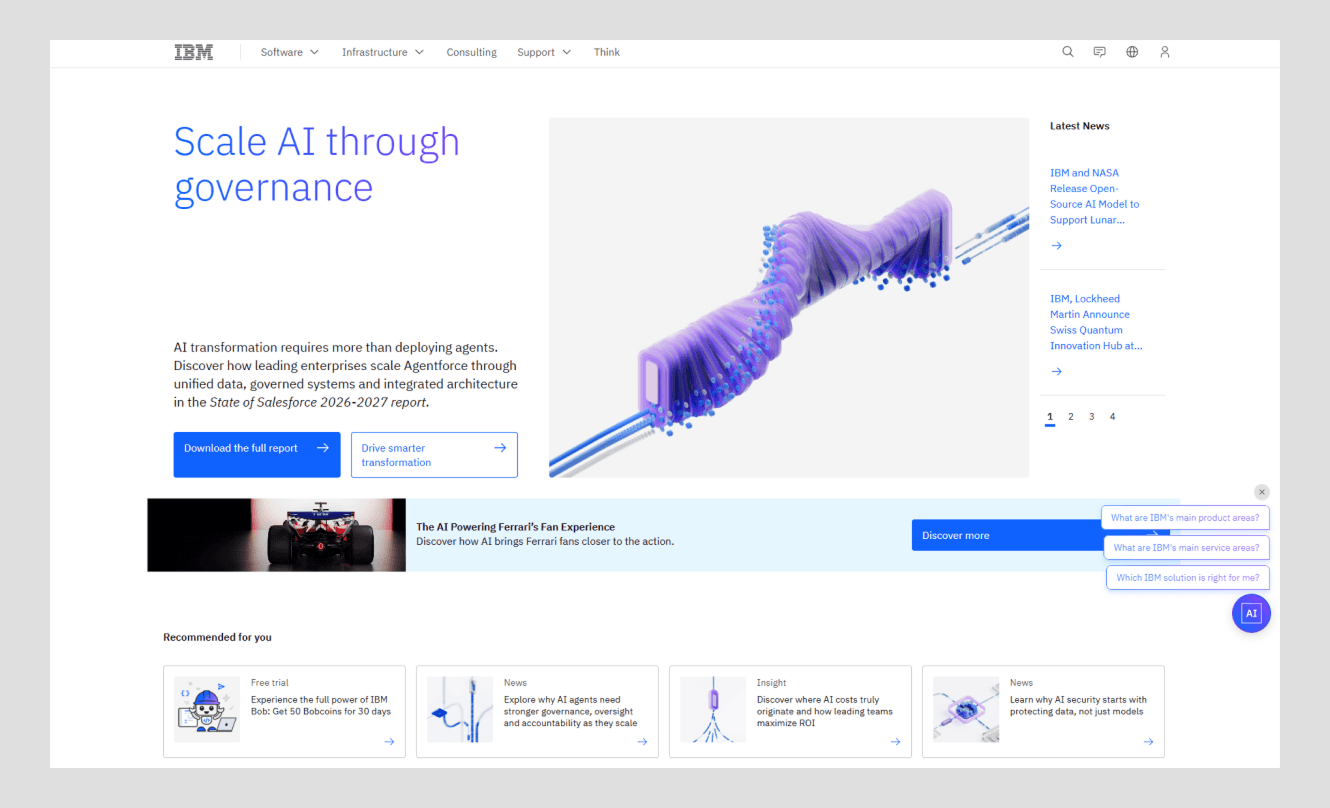
Task: Click the 'Scale AI through governance' heading
Action: pos(317,164)
